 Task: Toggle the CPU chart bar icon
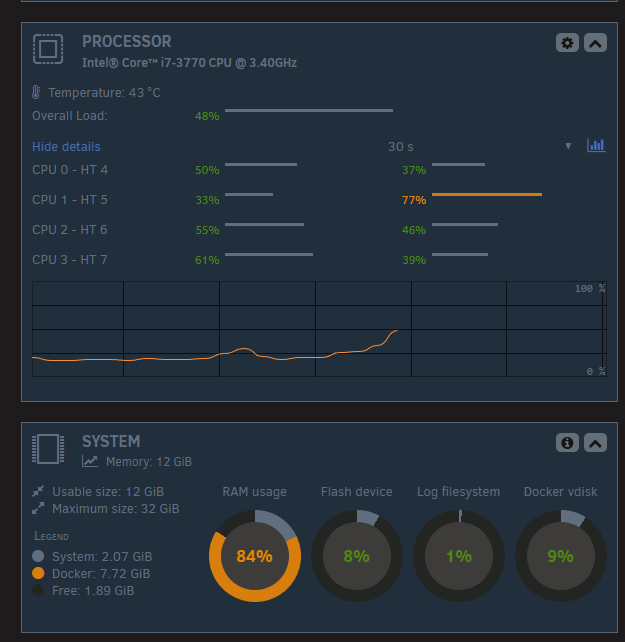coord(596,145)
